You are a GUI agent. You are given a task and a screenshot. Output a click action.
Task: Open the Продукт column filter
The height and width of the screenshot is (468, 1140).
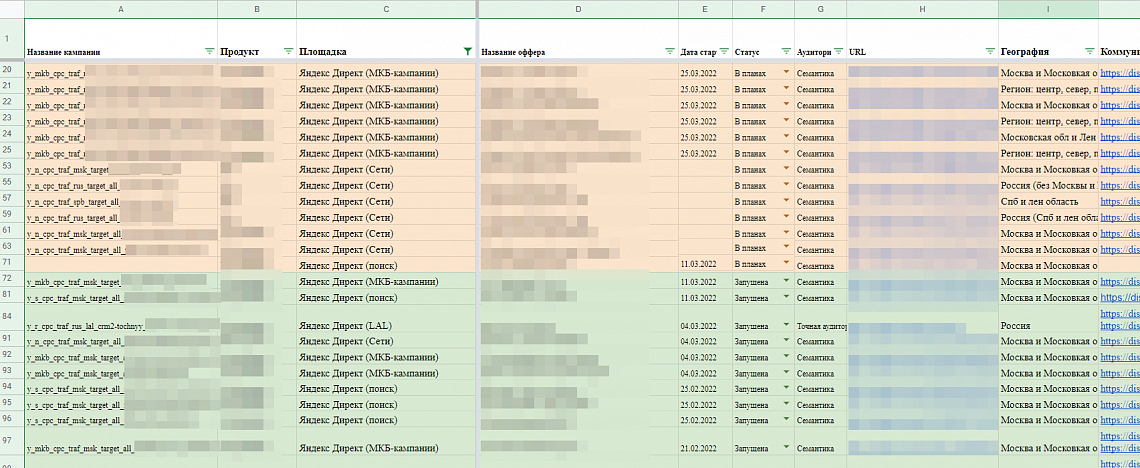click(288, 51)
